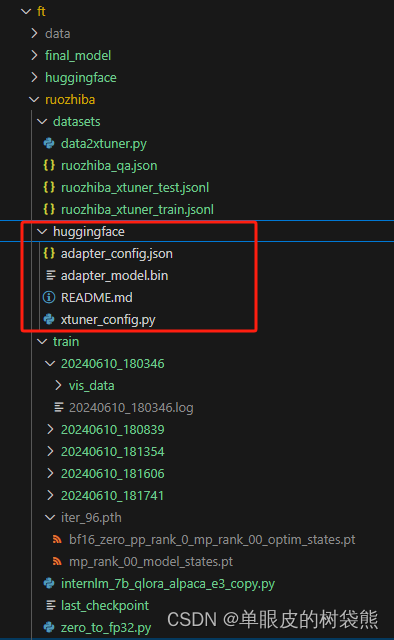Viewport: 394px width, 640px height.
Task: Select the datasets folder name
Action: [76, 122]
